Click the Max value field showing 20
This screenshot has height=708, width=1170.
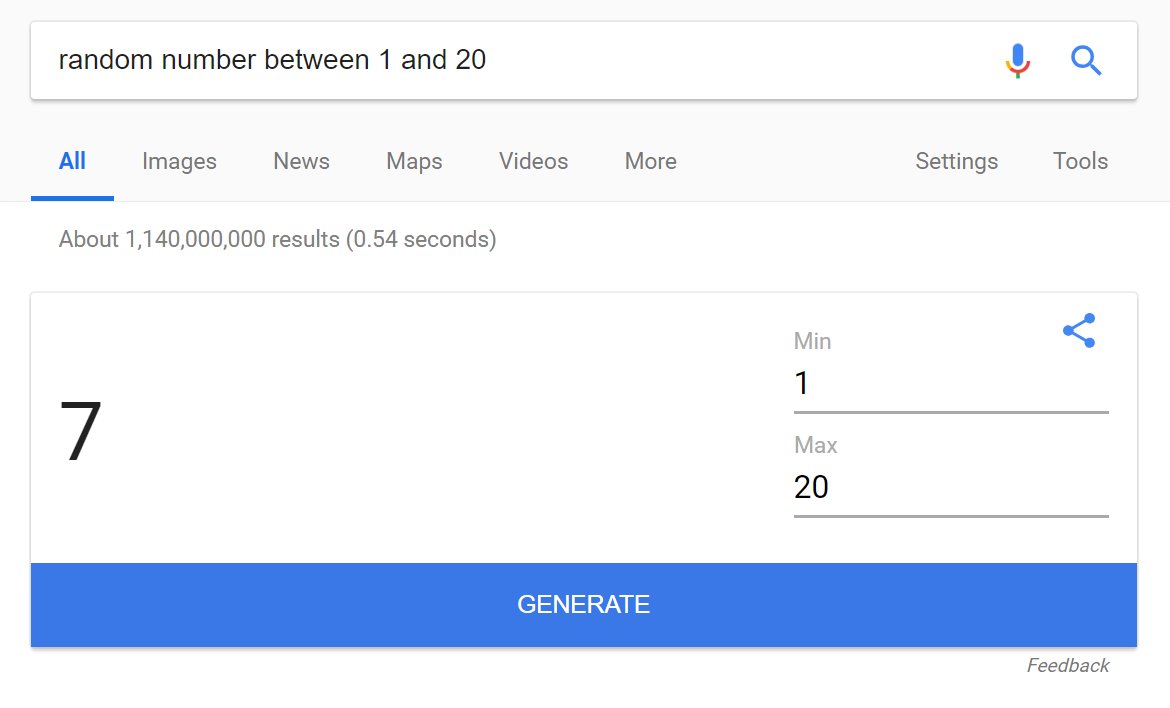point(950,488)
